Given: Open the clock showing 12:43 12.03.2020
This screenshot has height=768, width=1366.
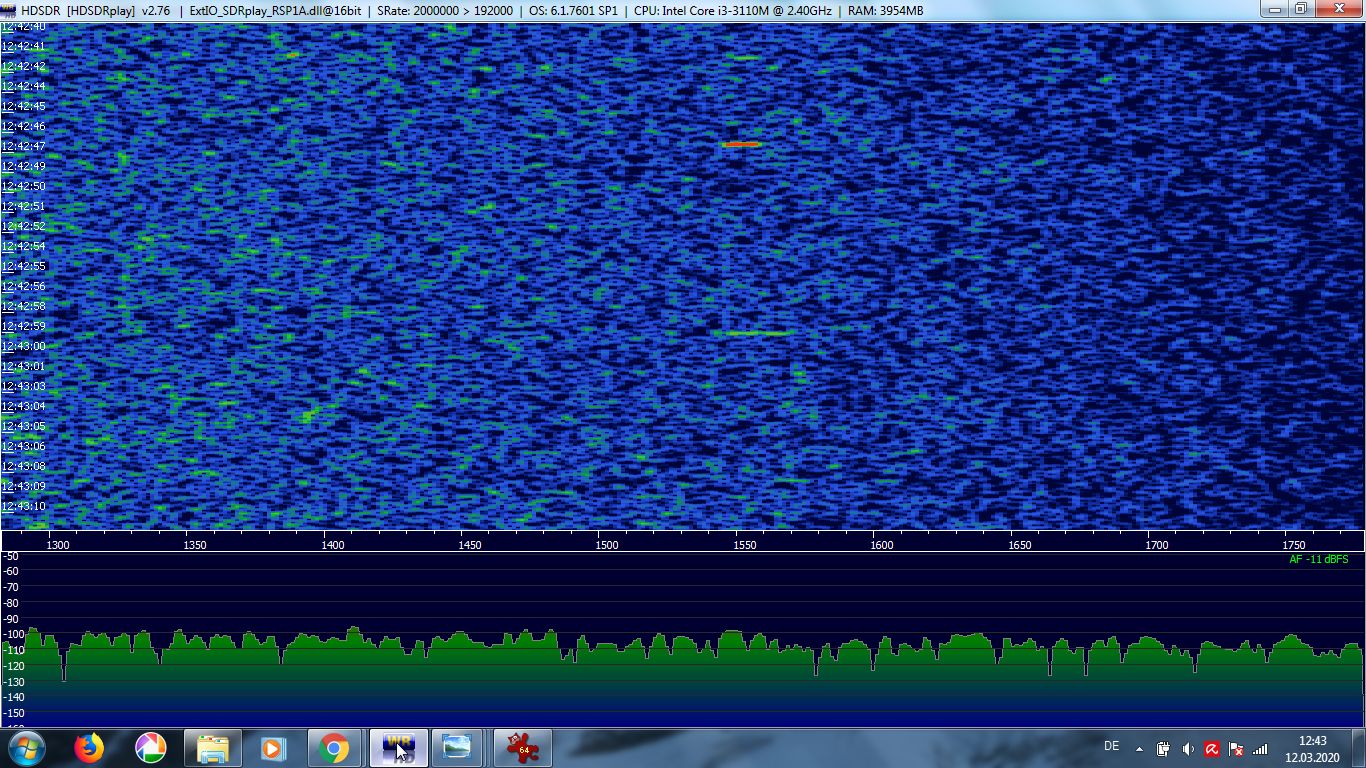Looking at the screenshot, I should (1312, 748).
